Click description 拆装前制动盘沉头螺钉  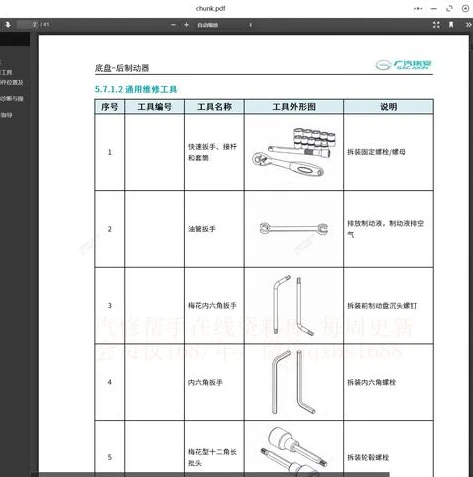point(382,305)
